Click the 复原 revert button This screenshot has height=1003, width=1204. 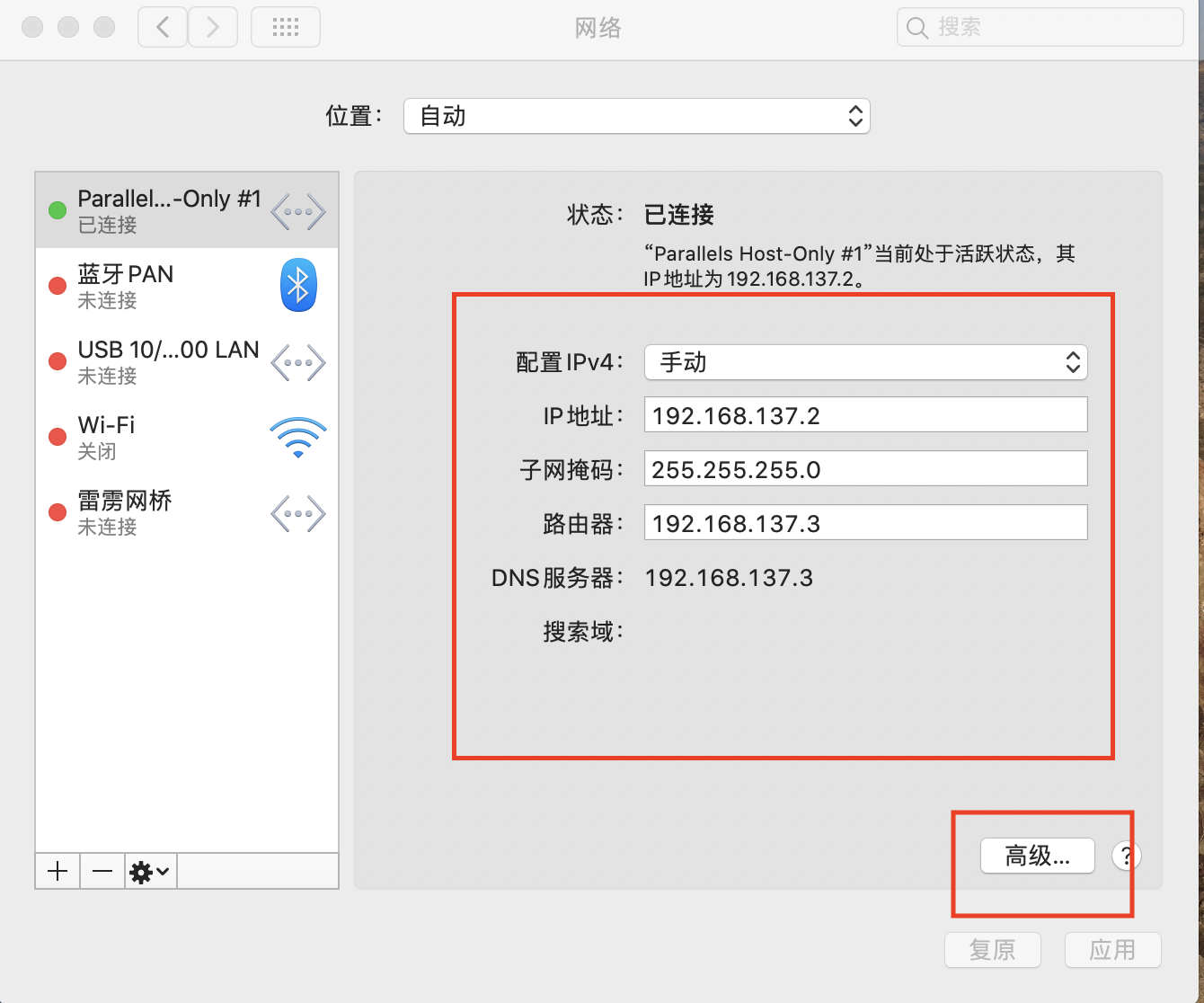click(993, 950)
